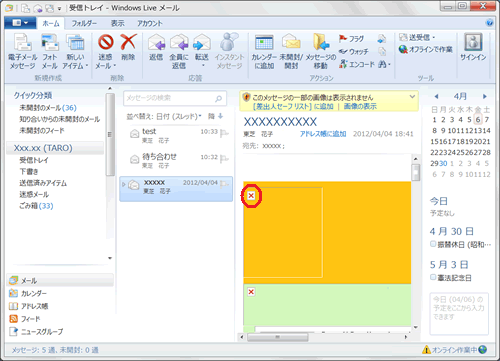
Task: Expand the XXXXX message thread arrow
Action: pyautogui.click(x=124, y=184)
